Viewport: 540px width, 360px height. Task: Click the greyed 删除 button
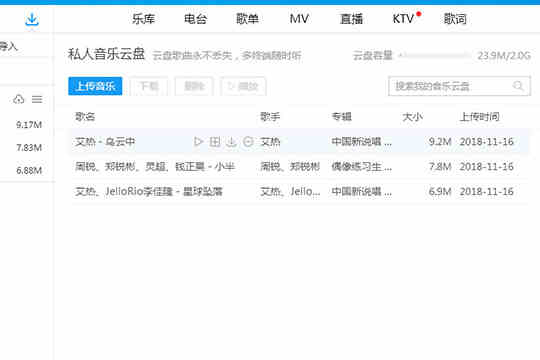[194, 86]
